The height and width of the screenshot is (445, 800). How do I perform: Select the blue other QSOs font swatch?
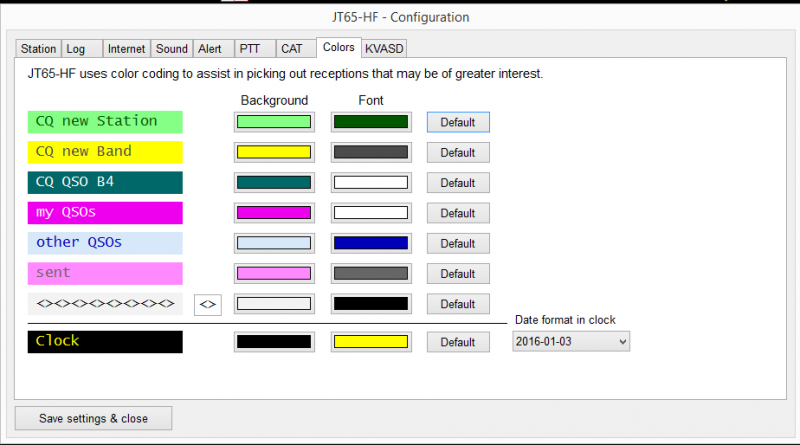click(371, 243)
